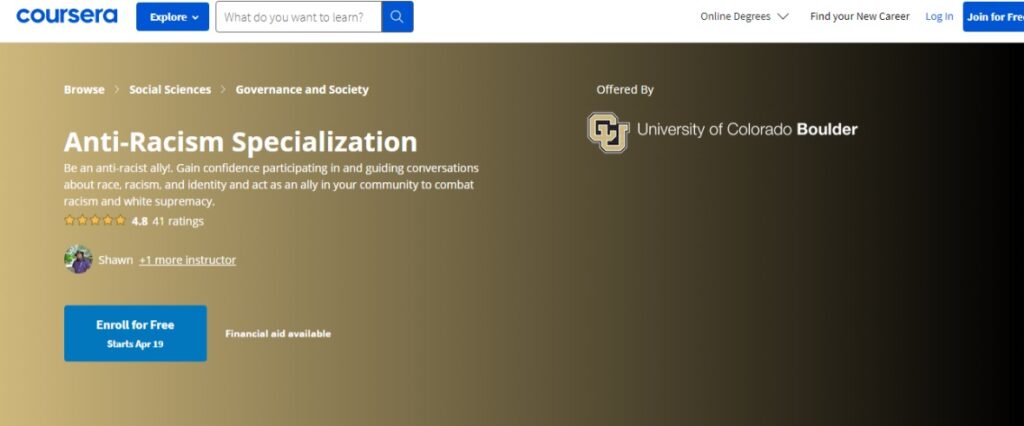
Task: Open Social Sciences breadcrumb
Action: [170, 90]
